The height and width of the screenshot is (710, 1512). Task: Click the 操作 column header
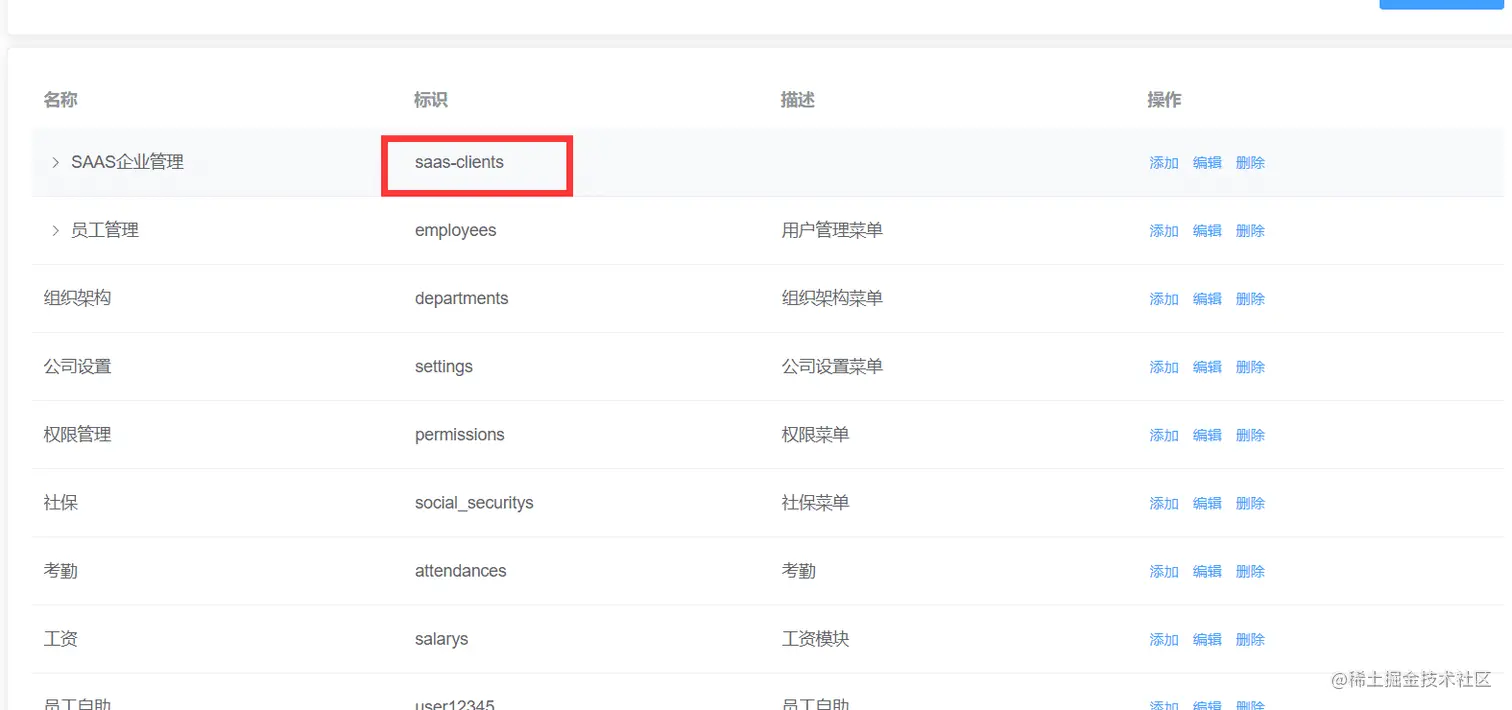click(x=1164, y=99)
